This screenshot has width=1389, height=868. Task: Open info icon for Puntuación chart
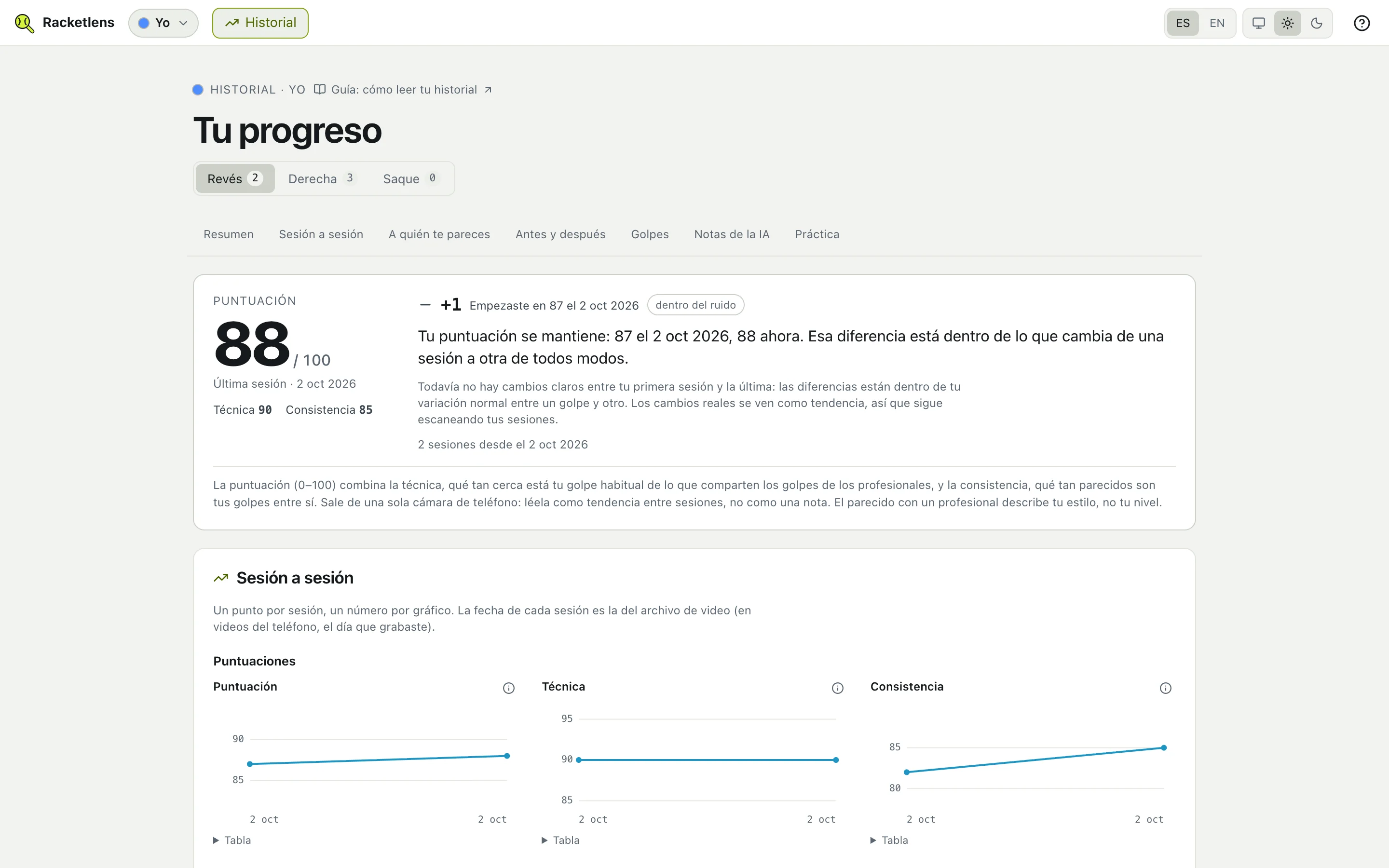pos(508,688)
